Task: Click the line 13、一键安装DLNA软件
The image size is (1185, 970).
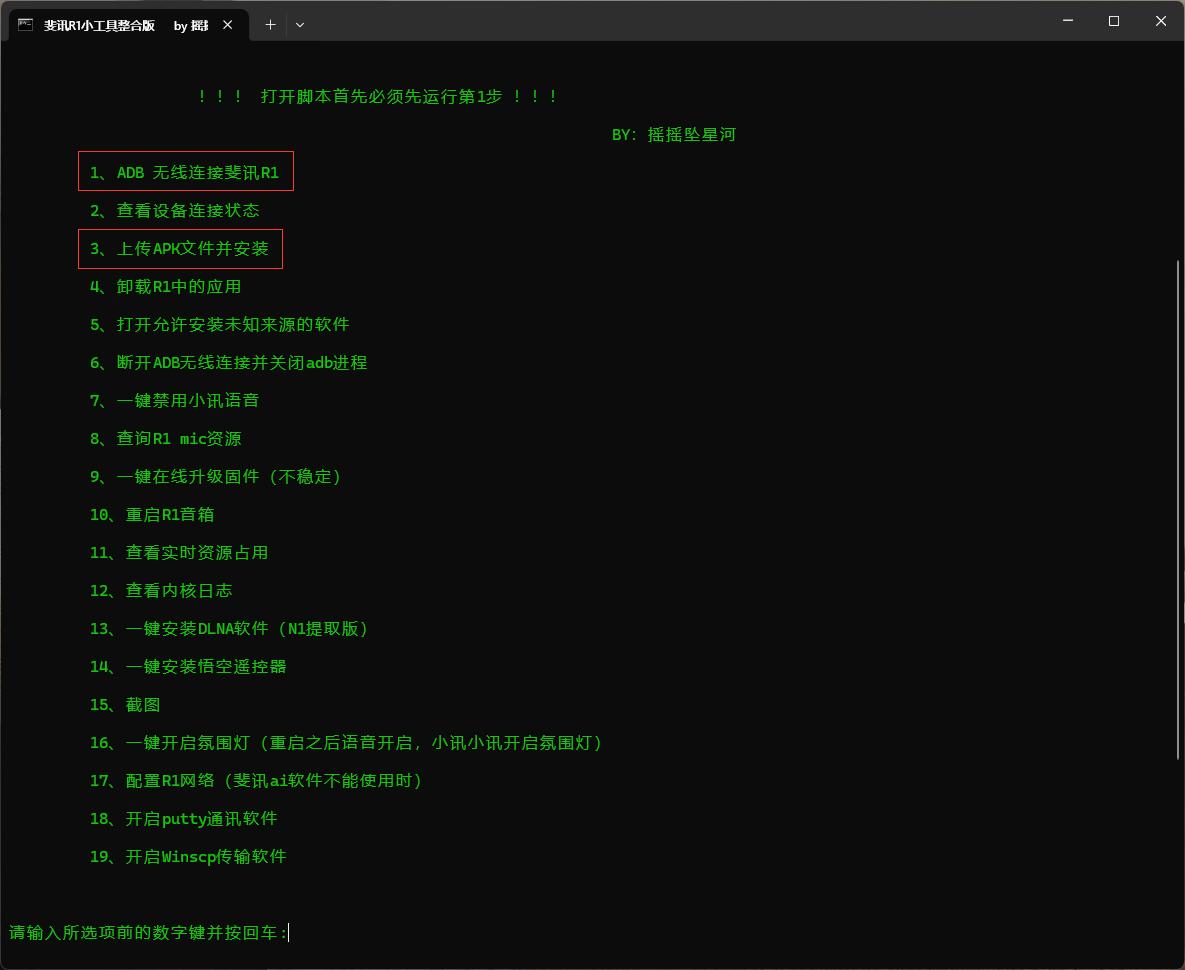Action: tap(230, 629)
